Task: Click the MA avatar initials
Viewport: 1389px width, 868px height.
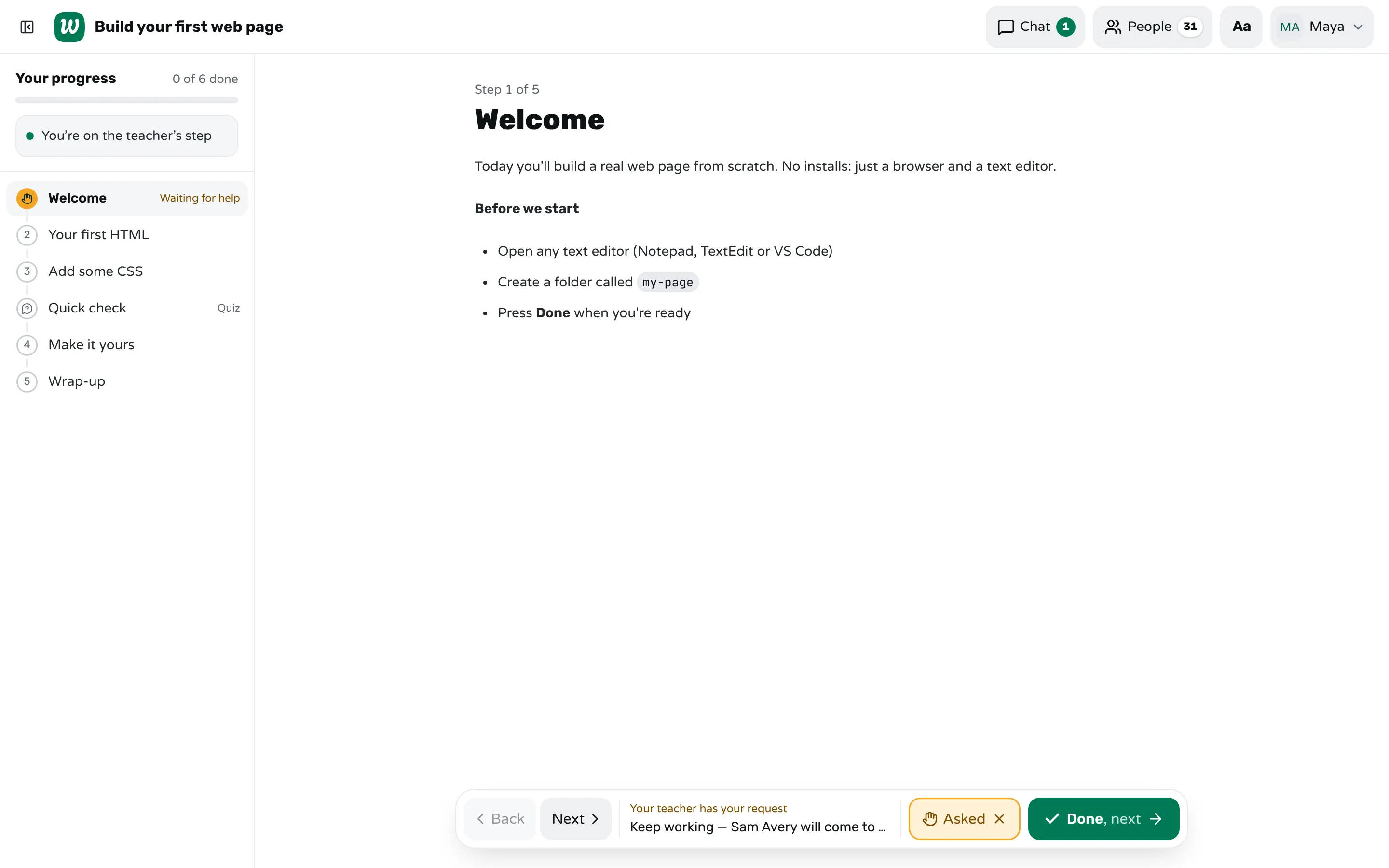Action: pos(1289,27)
